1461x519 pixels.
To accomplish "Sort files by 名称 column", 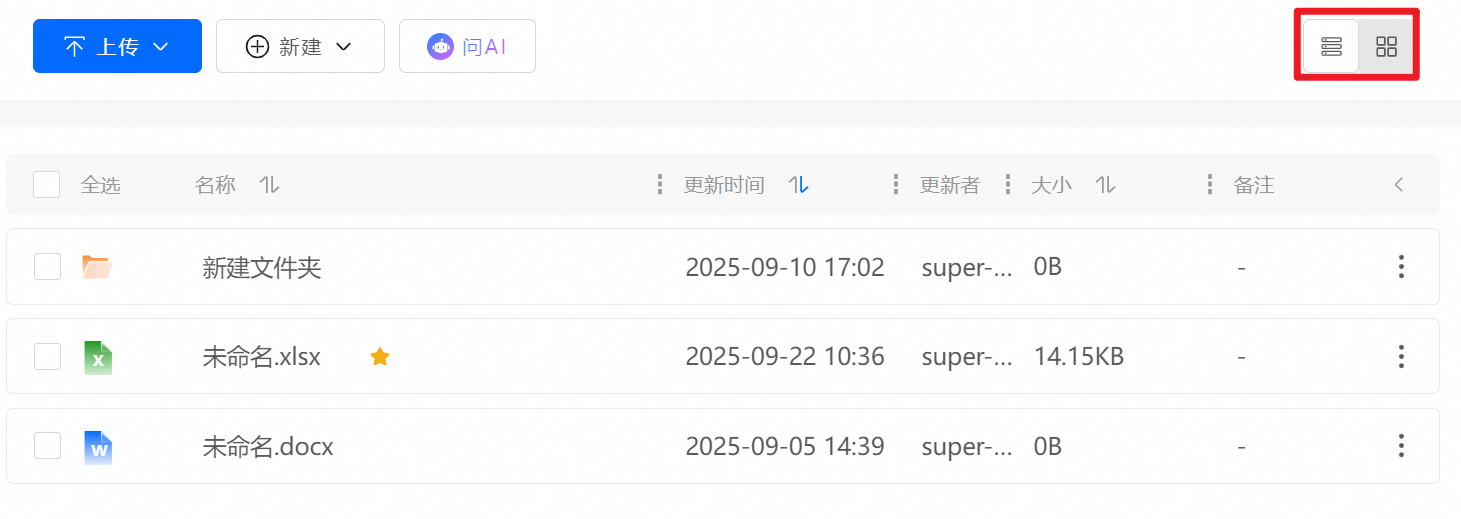I will [x=269, y=185].
